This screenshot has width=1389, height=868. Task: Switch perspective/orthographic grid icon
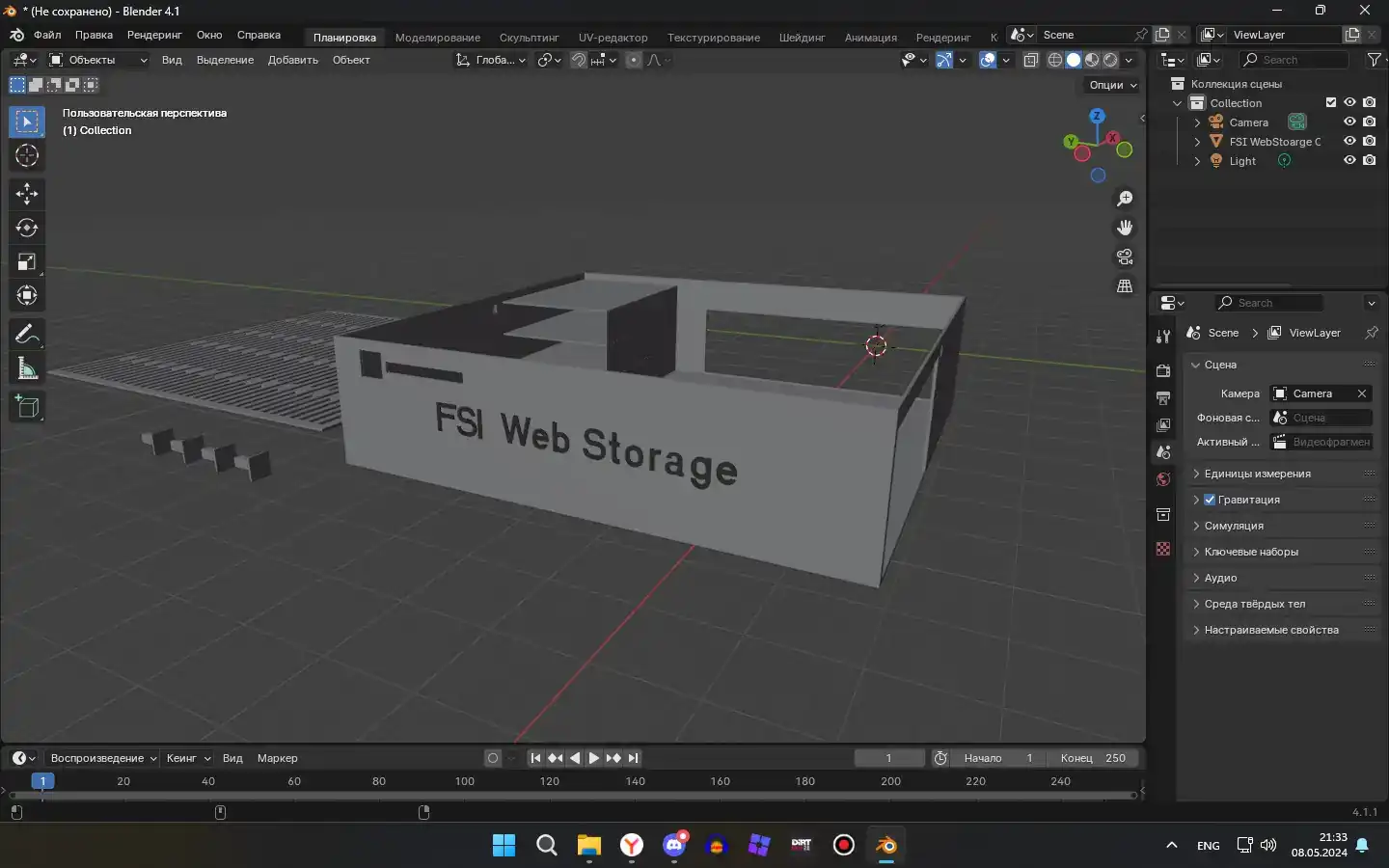[1125, 286]
